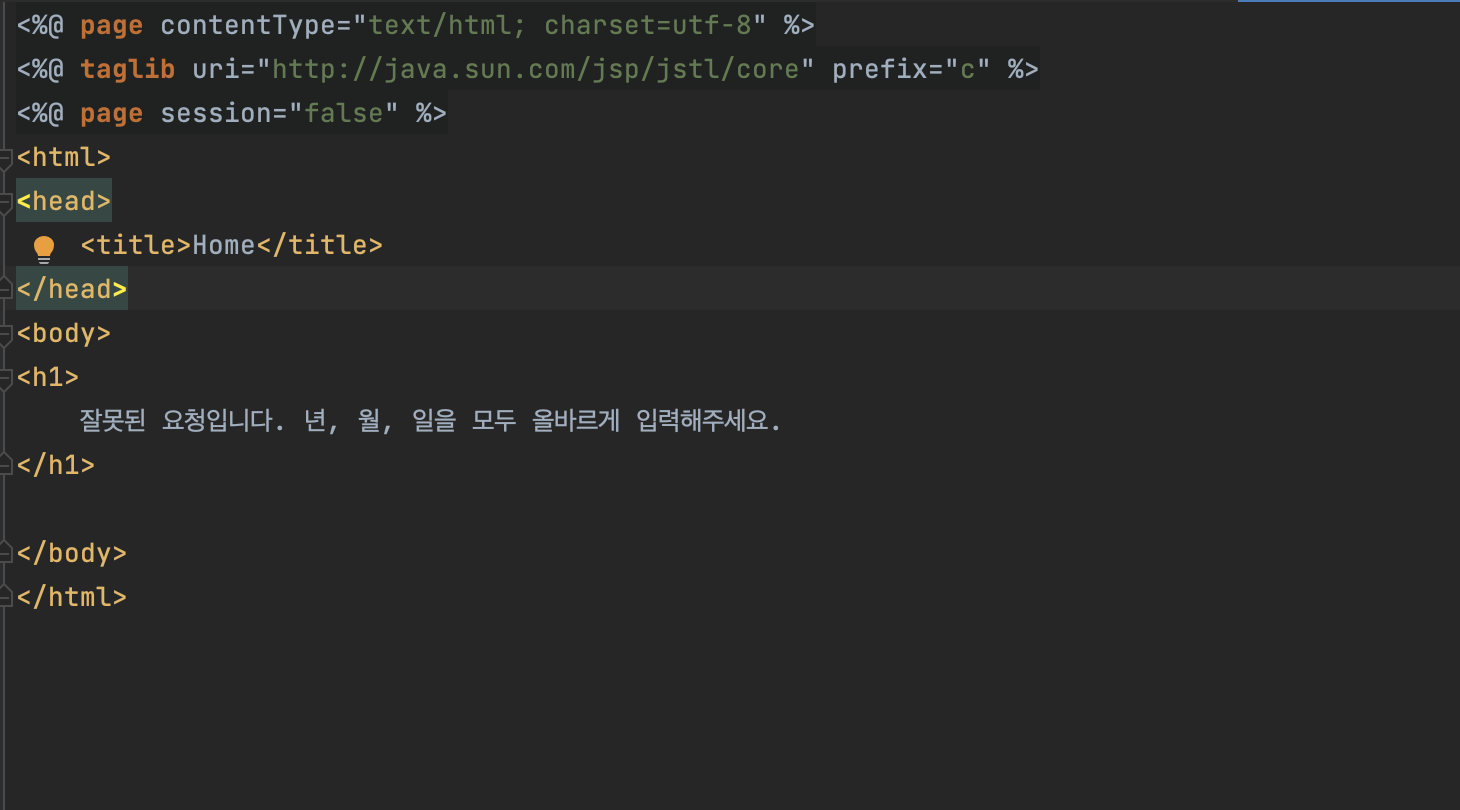1460x810 pixels.
Task: Click the closing </html> tag
Action: [x=72, y=597]
